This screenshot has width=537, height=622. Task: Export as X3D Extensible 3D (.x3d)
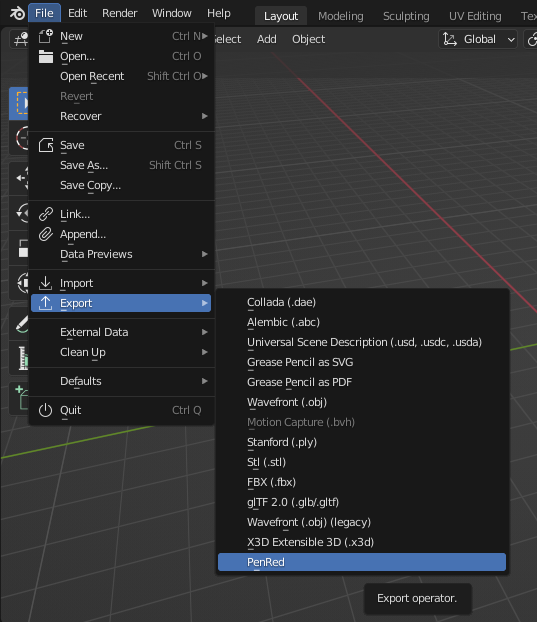click(362, 542)
